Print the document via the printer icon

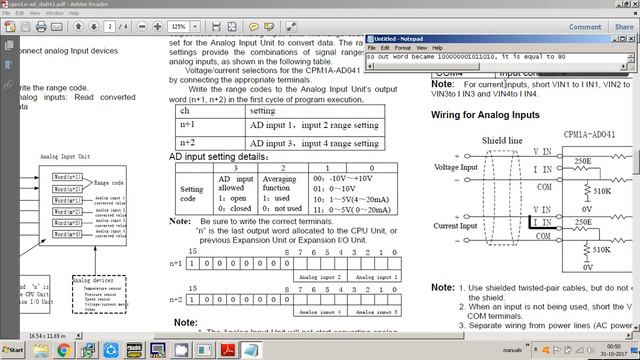(x=41, y=27)
